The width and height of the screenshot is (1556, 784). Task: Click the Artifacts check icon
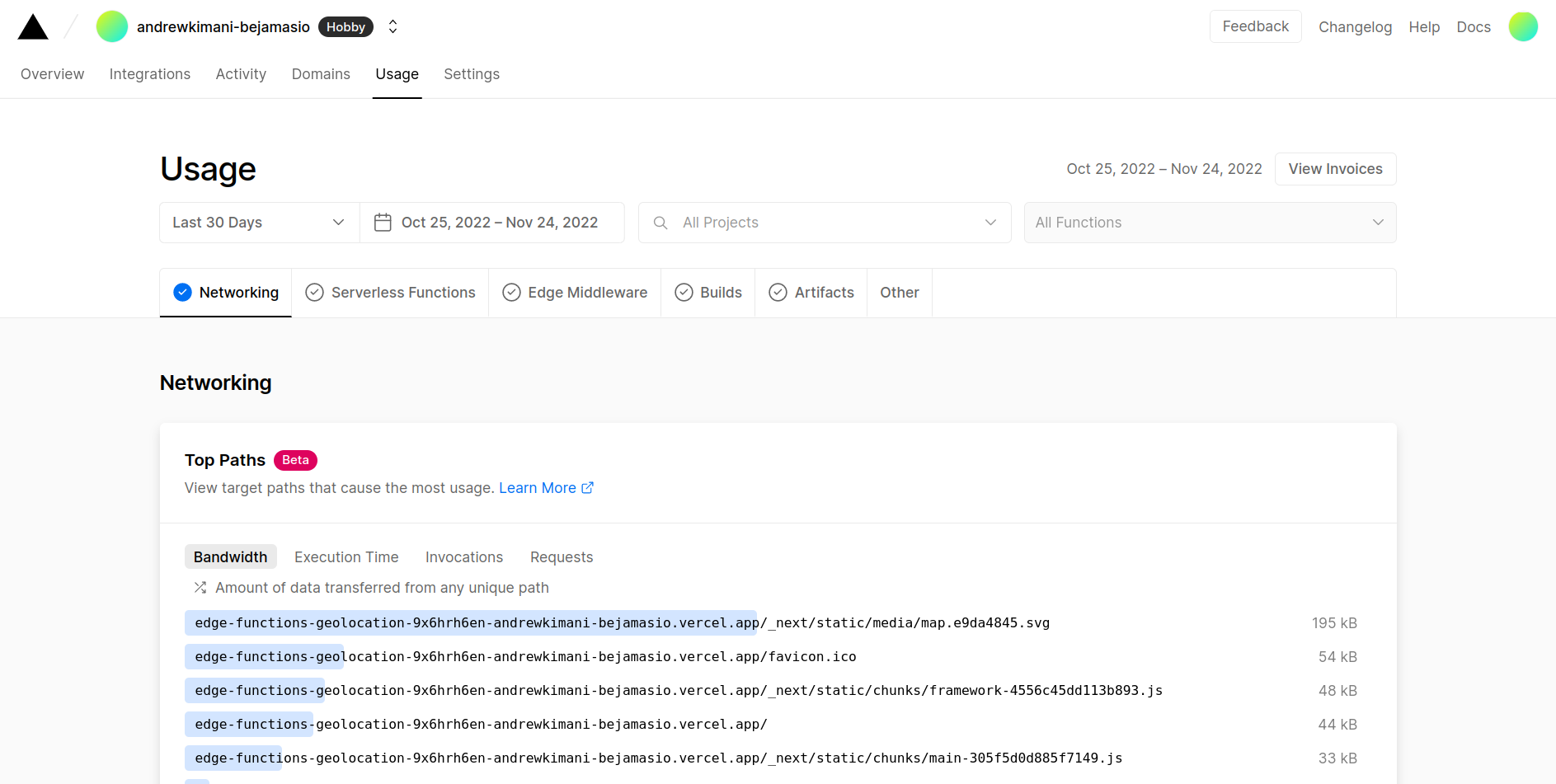(778, 293)
